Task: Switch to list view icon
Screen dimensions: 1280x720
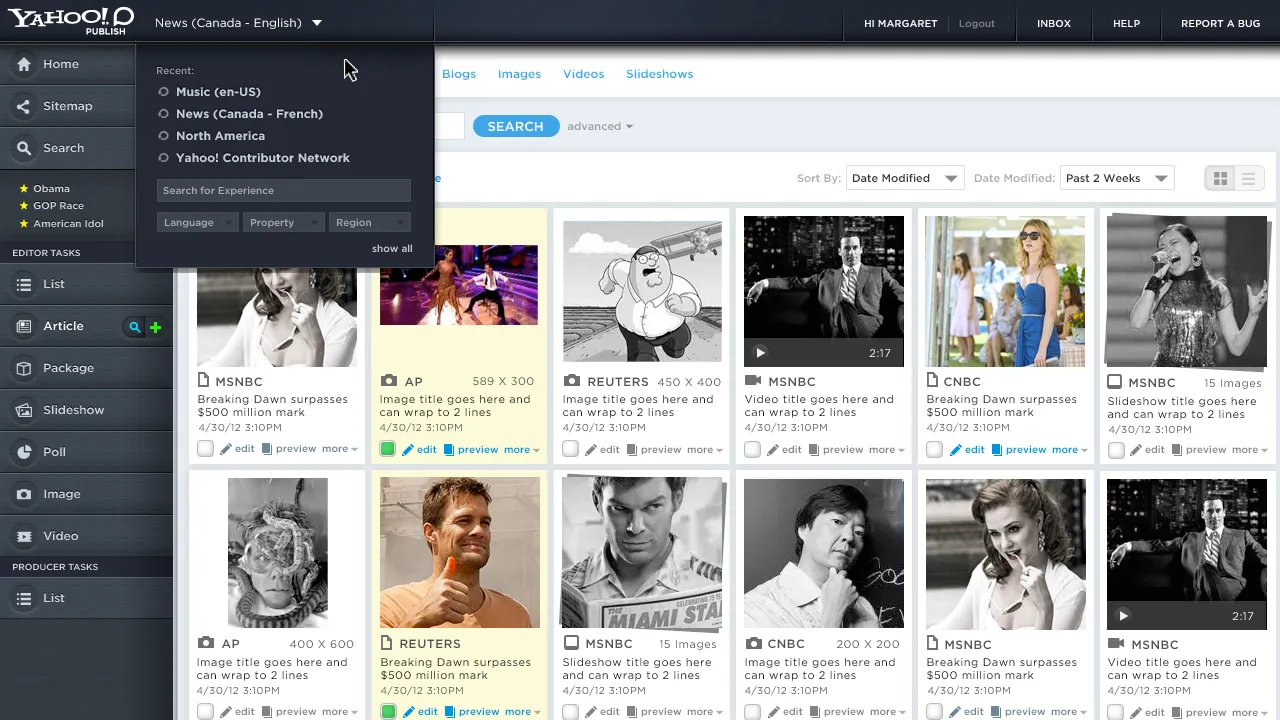Action: (1248, 179)
